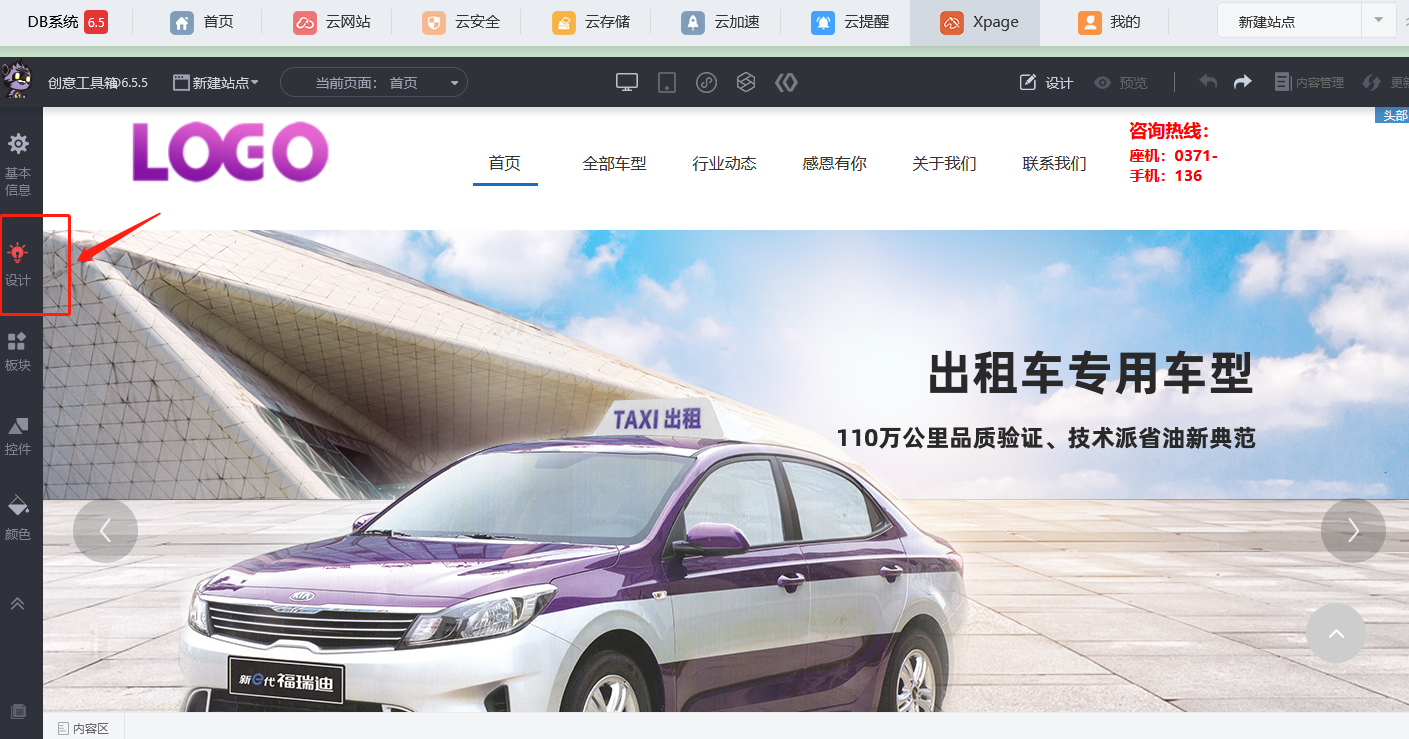Click the pages stack icon at sidebar bottom

(x=18, y=711)
